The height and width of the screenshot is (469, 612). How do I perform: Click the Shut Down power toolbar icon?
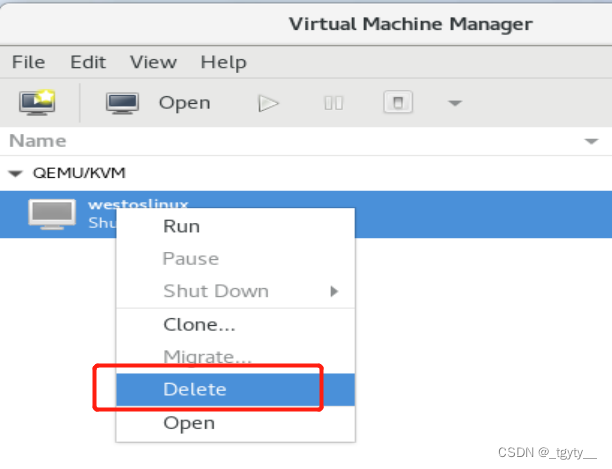tap(397, 102)
